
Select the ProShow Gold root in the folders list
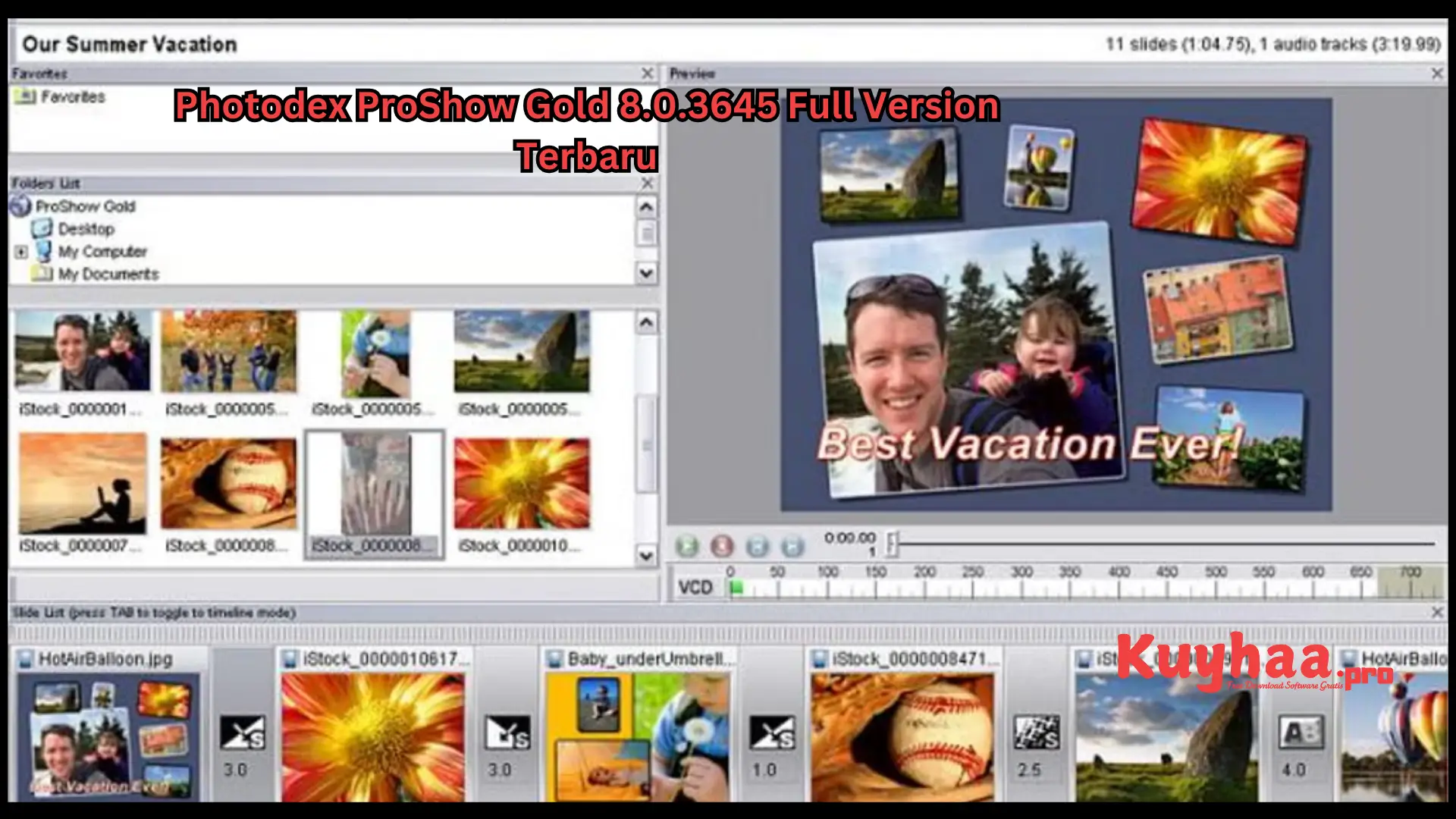click(x=74, y=206)
